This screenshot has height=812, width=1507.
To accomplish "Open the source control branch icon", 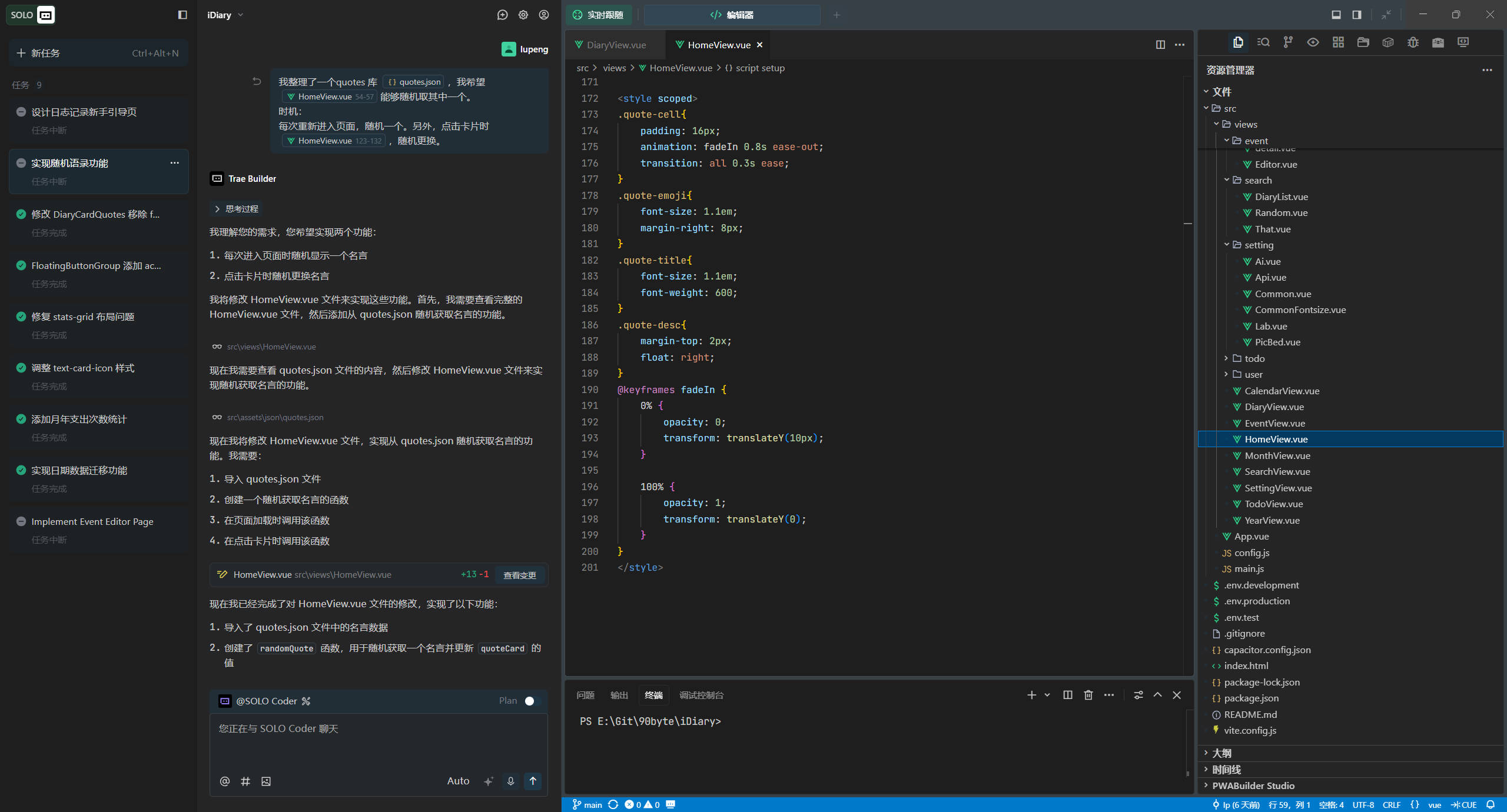I will coord(1288,42).
